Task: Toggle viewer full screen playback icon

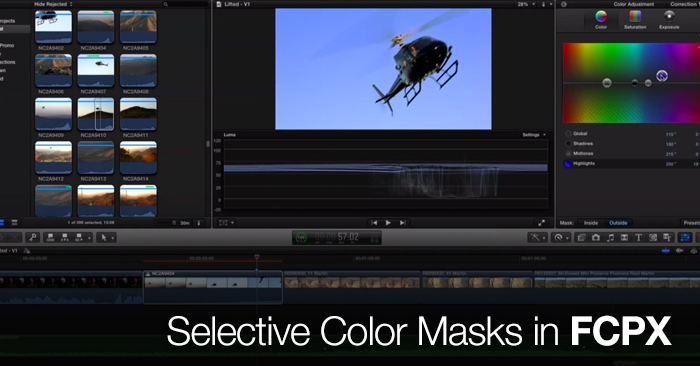Action: pyautogui.click(x=542, y=223)
